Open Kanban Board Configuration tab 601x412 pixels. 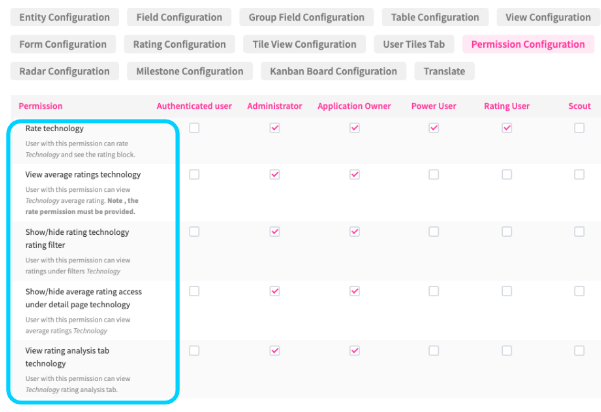click(332, 71)
